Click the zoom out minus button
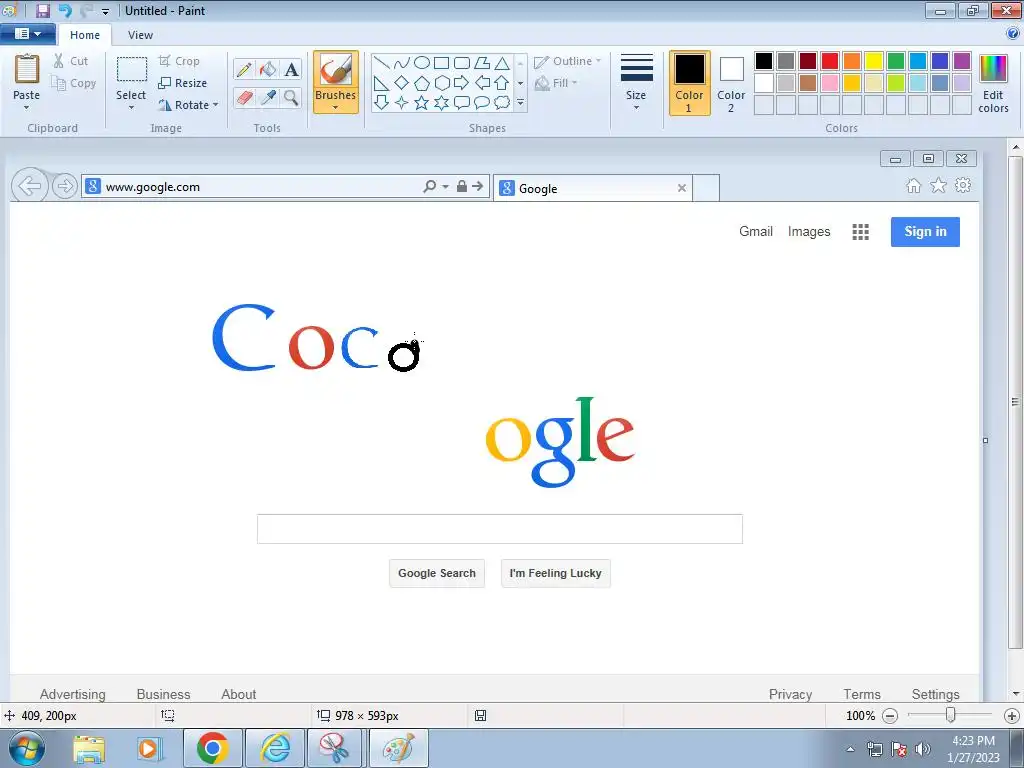Screen dimensions: 1024x768 click(890, 716)
